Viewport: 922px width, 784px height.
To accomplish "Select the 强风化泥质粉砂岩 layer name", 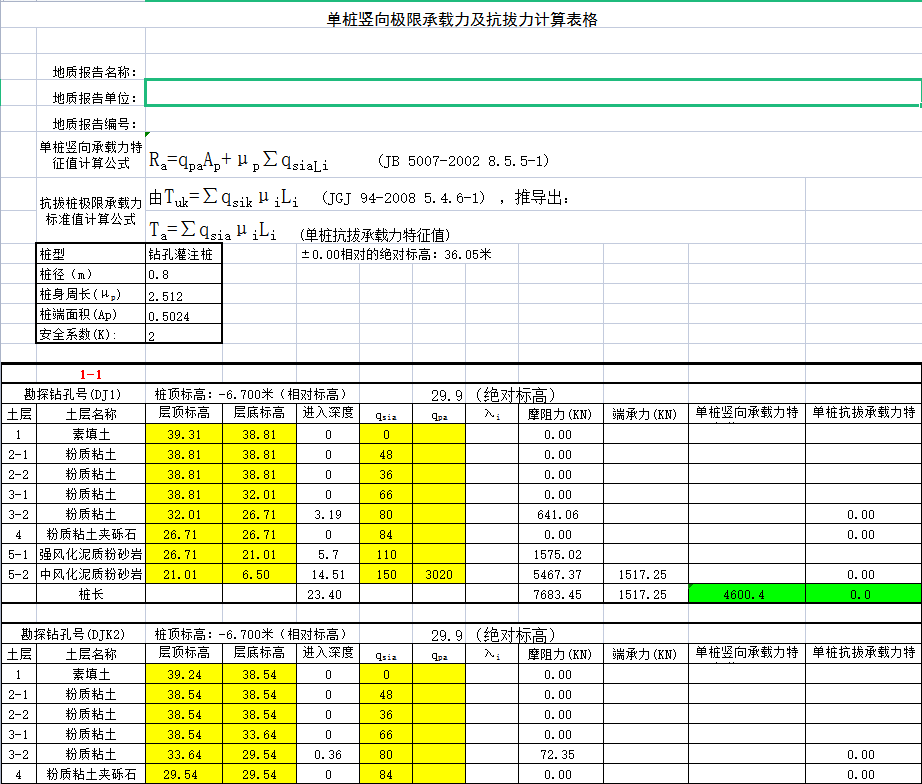I will point(91,554).
